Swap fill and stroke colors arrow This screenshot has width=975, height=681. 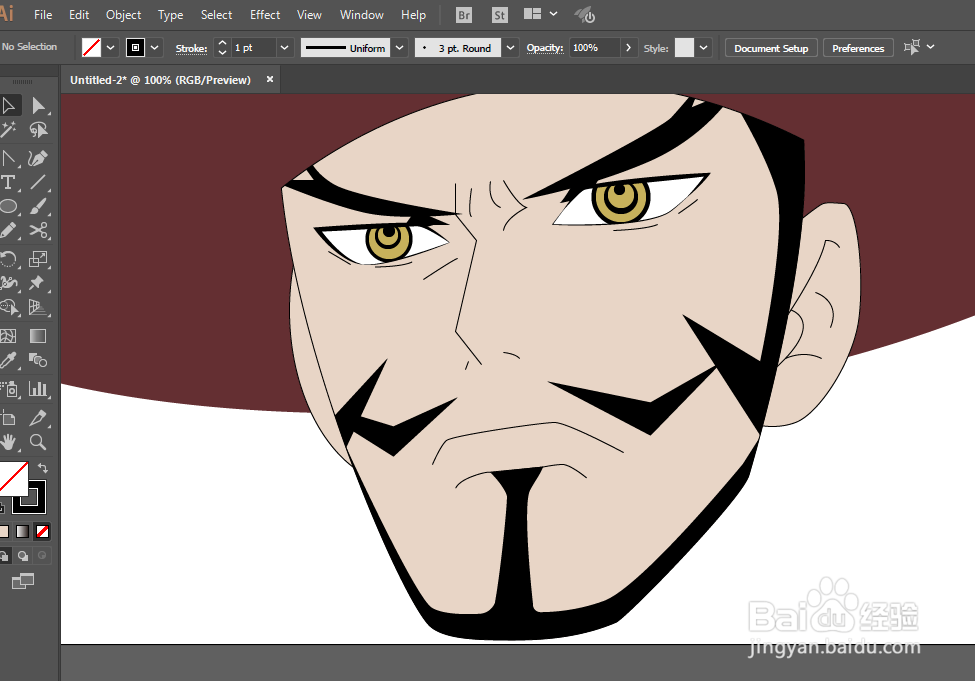[x=43, y=468]
